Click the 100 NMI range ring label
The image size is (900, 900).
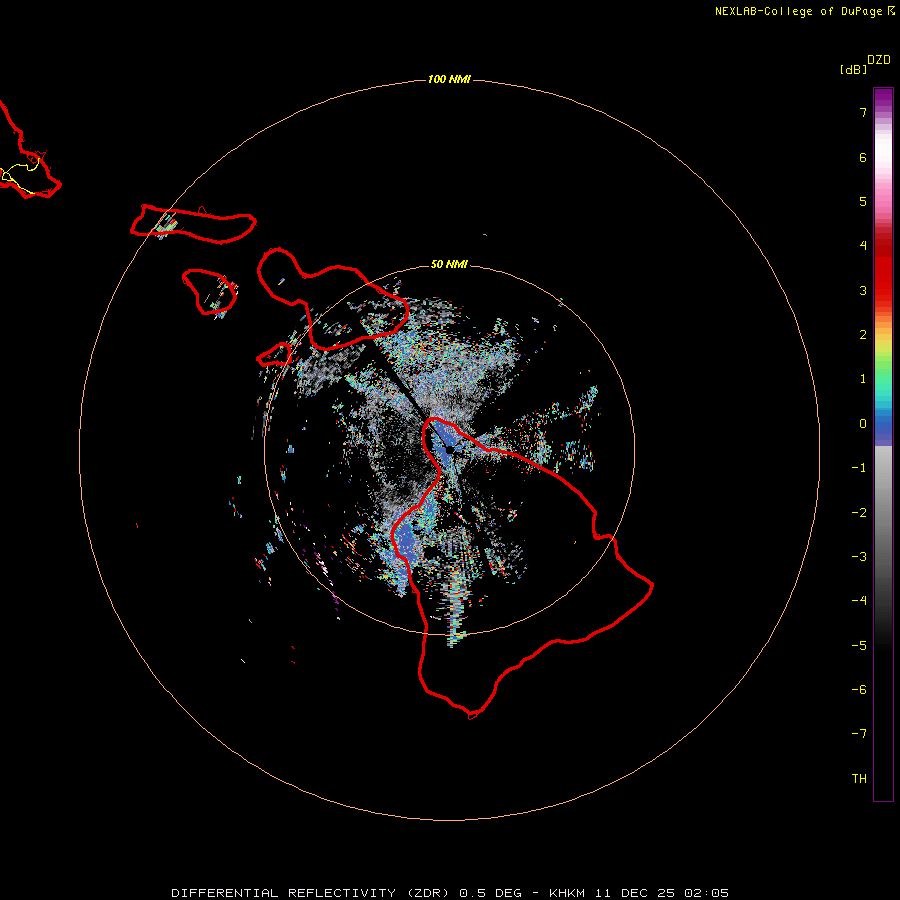[x=449, y=79]
